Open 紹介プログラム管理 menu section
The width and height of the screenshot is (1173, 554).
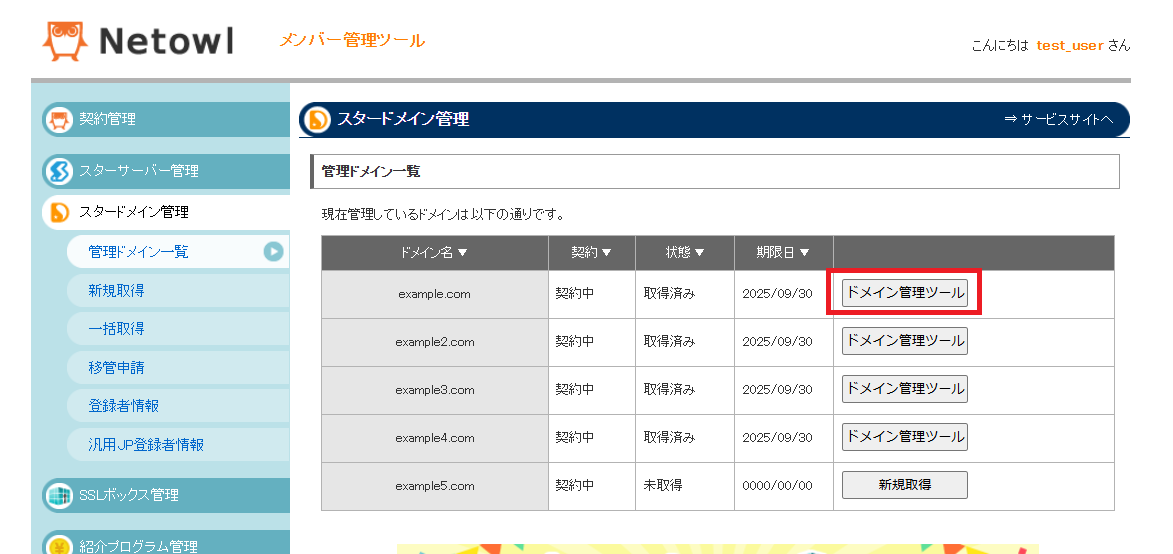[x=166, y=544]
